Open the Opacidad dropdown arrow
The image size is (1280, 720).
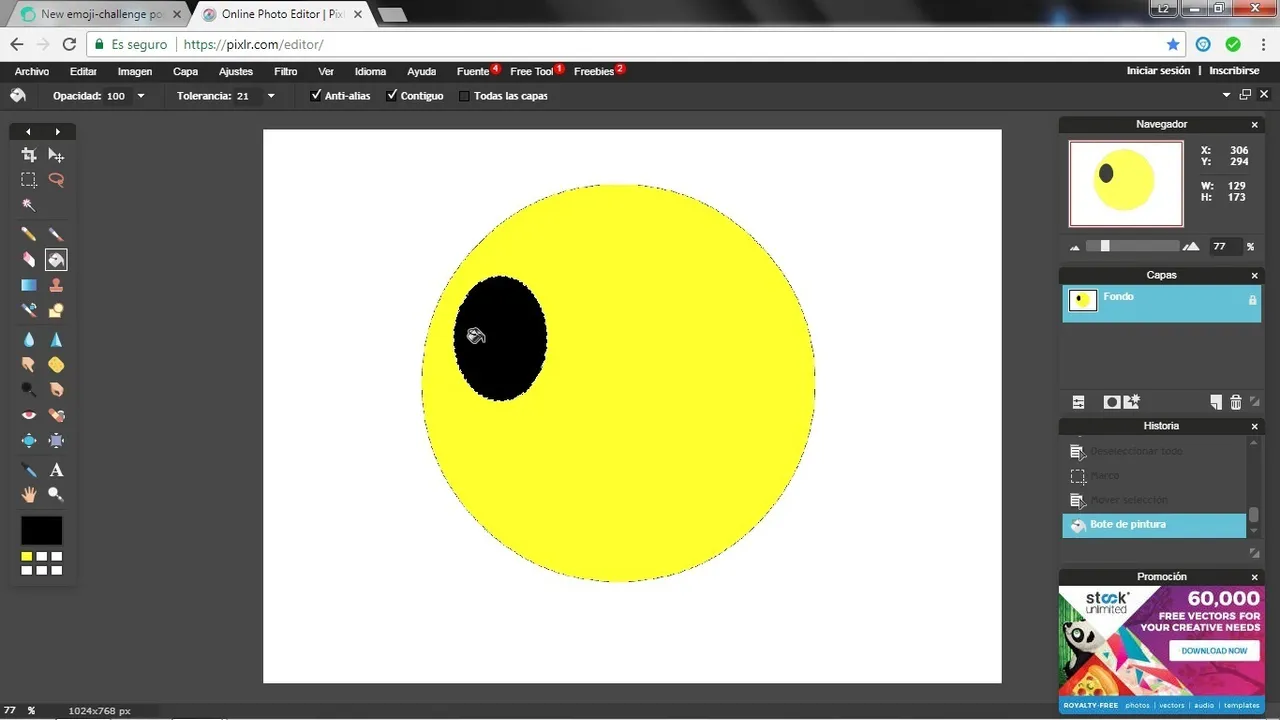(141, 96)
